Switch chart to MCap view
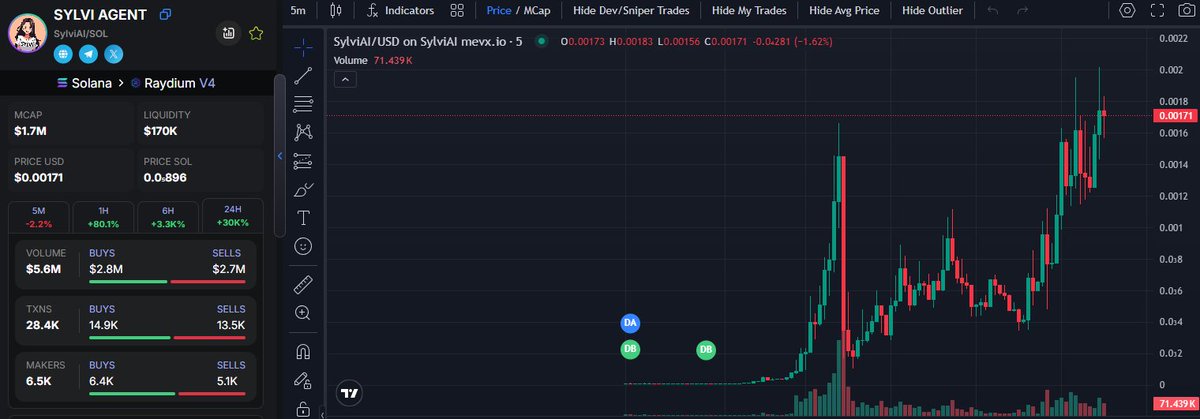 (537, 10)
